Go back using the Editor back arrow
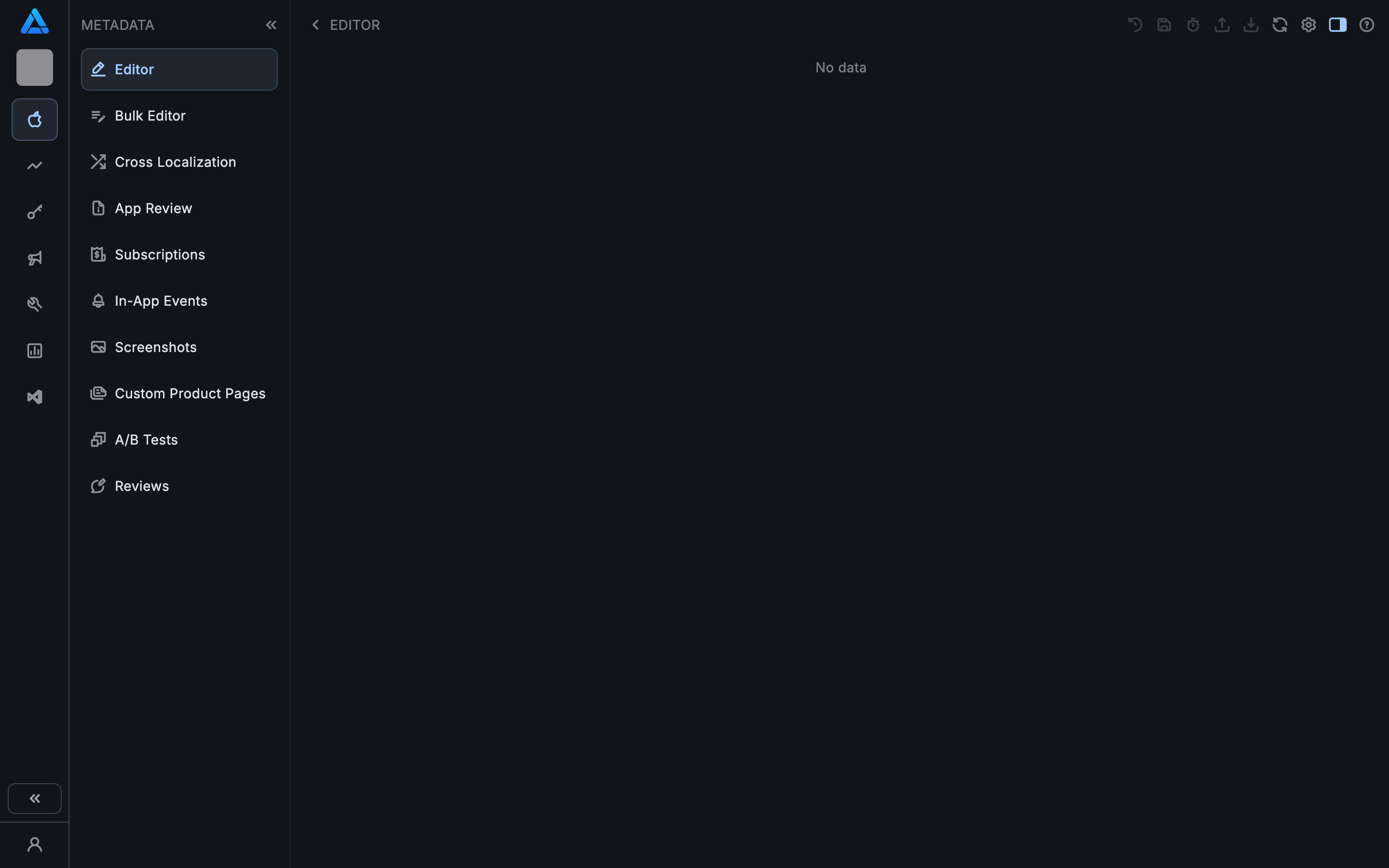 tap(316, 25)
